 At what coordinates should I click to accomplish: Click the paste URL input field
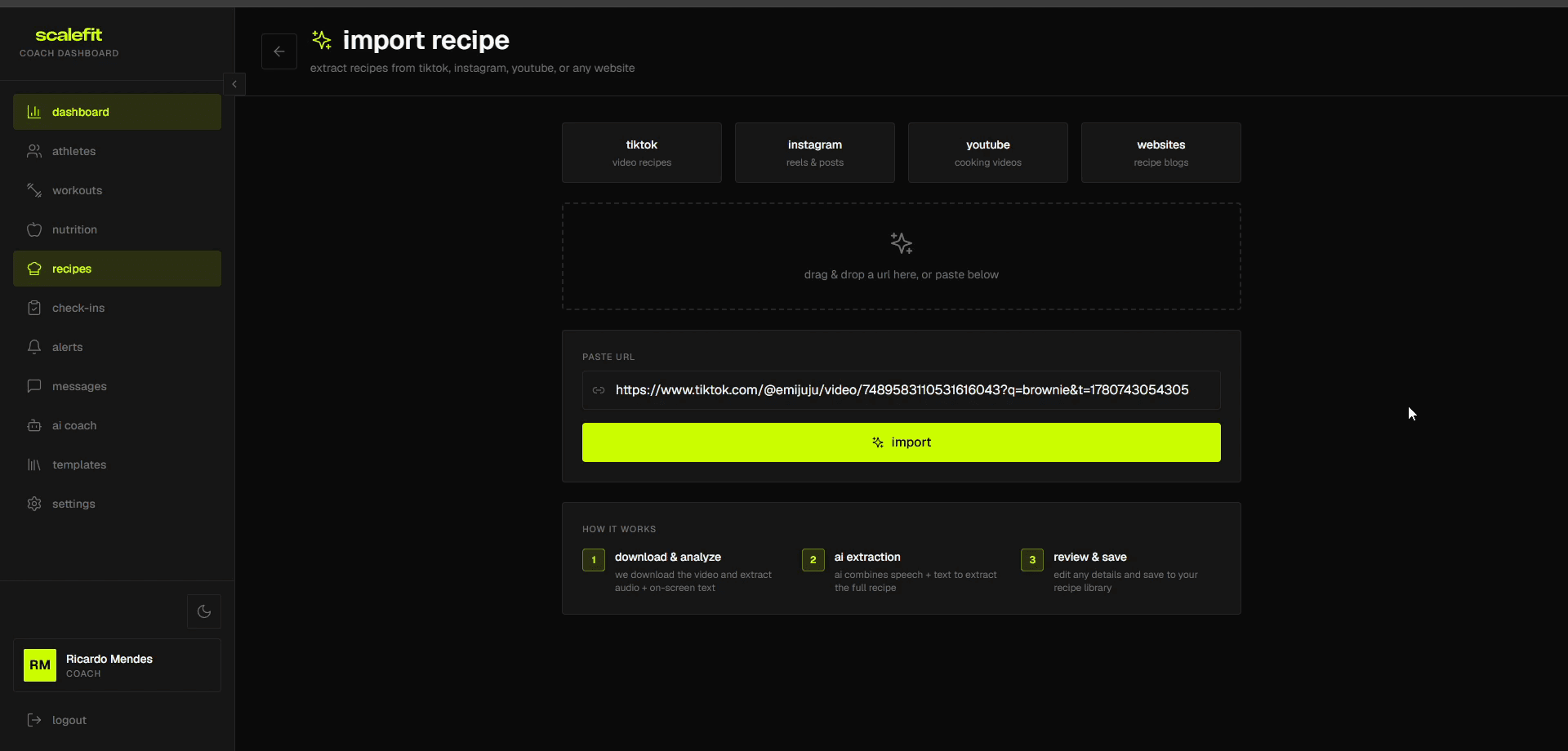(x=902, y=390)
